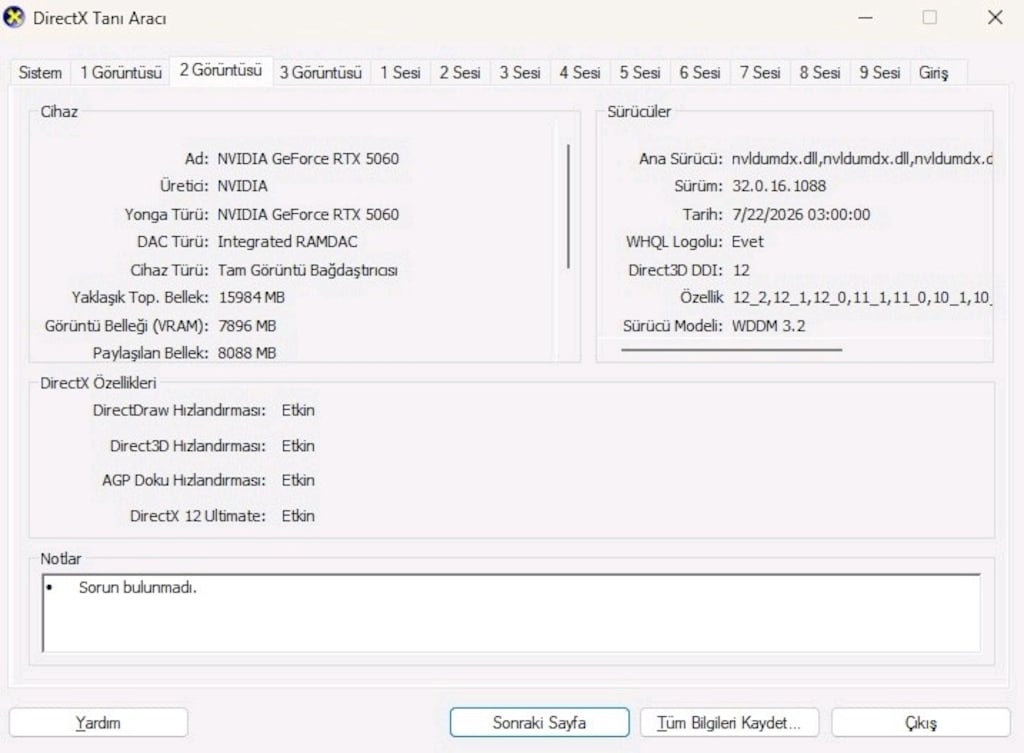Click inside the Notlar text box
Image resolution: width=1024 pixels, height=753 pixels.
click(x=511, y=613)
